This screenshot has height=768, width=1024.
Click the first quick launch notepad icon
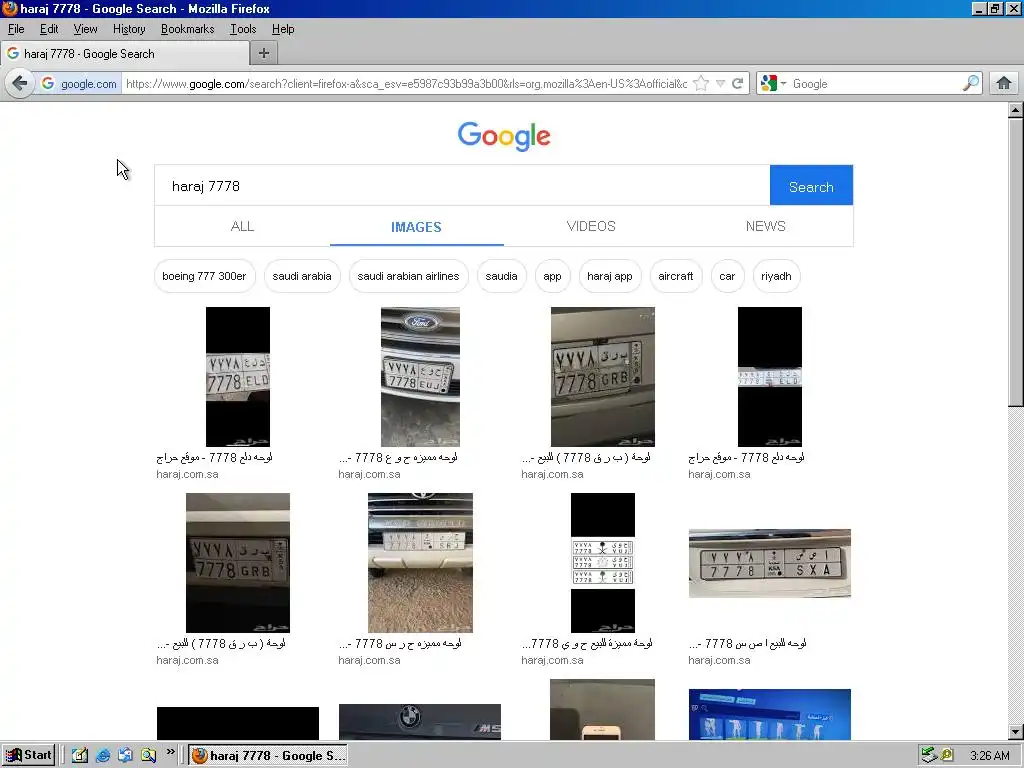coord(80,756)
